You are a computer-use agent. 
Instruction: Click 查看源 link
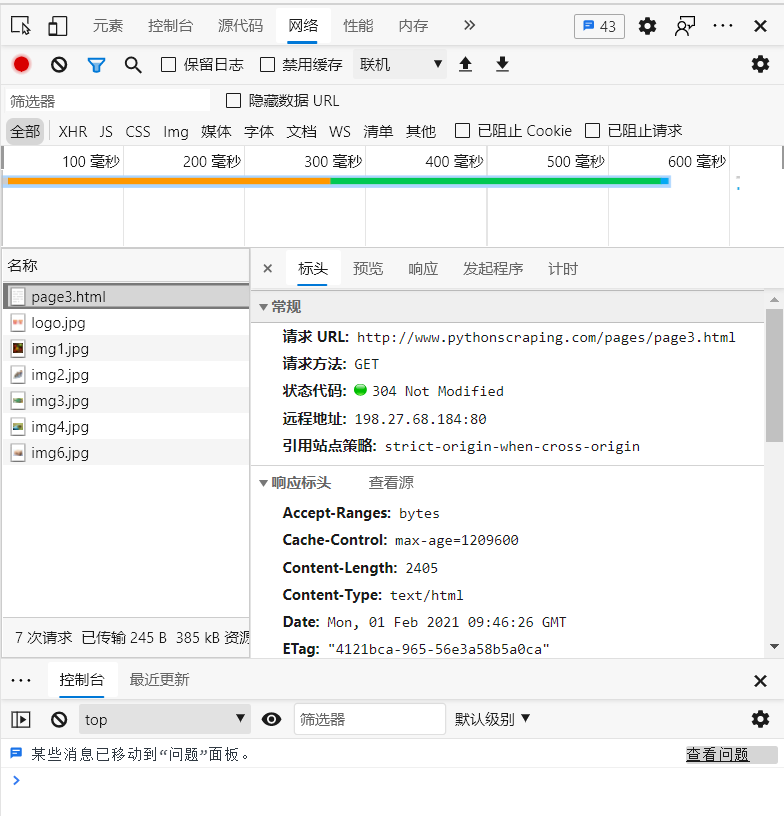coord(391,482)
